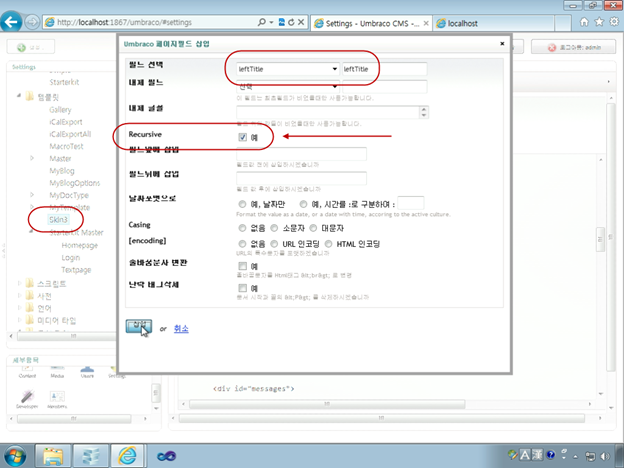Choose Casing 없음 radio button
This screenshot has height=468, width=624.
(x=242, y=228)
